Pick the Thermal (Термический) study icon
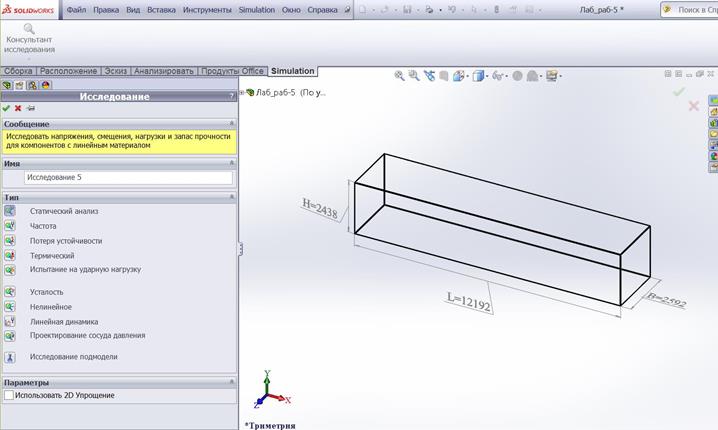 point(10,255)
